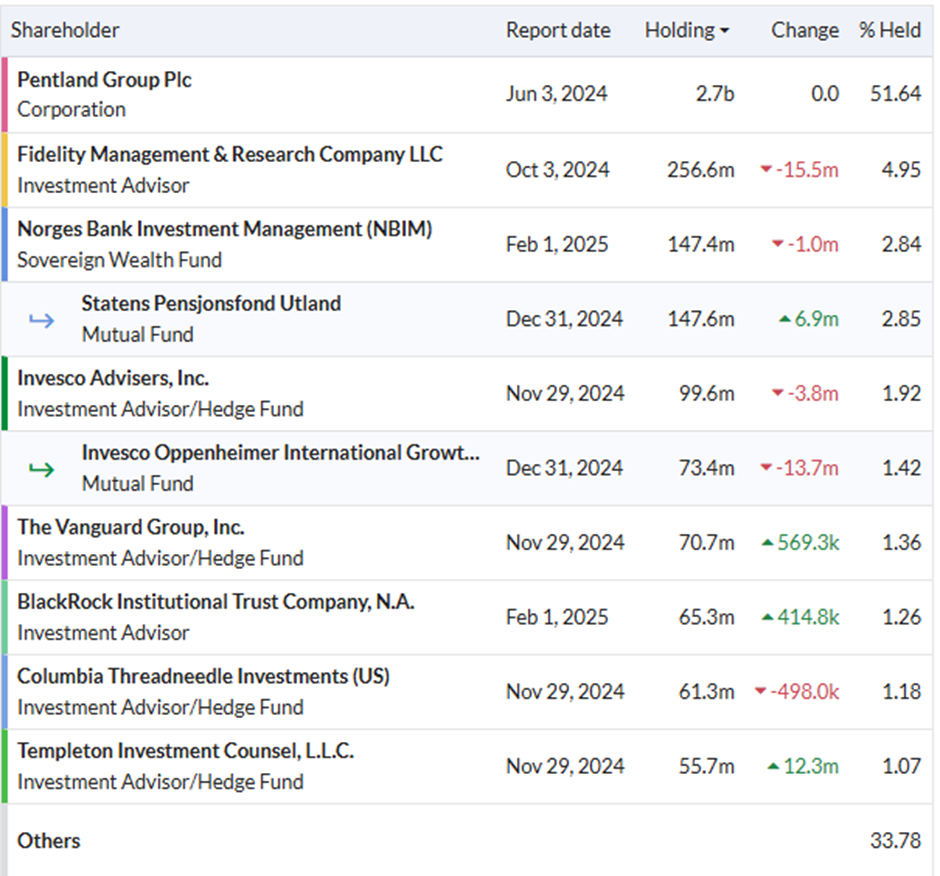Click the red down arrow beside -498.0k
Viewport: 940px width, 876px height.
pos(760,691)
